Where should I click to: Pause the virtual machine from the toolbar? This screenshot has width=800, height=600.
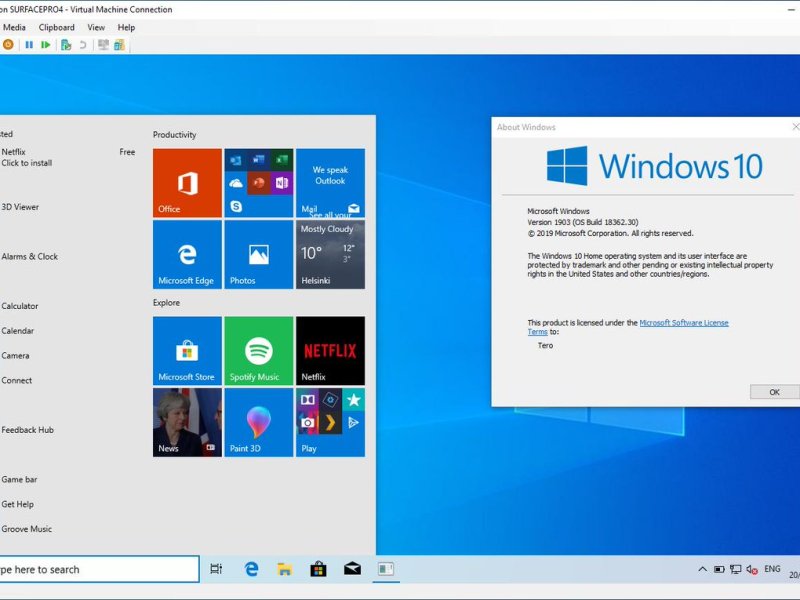29,45
